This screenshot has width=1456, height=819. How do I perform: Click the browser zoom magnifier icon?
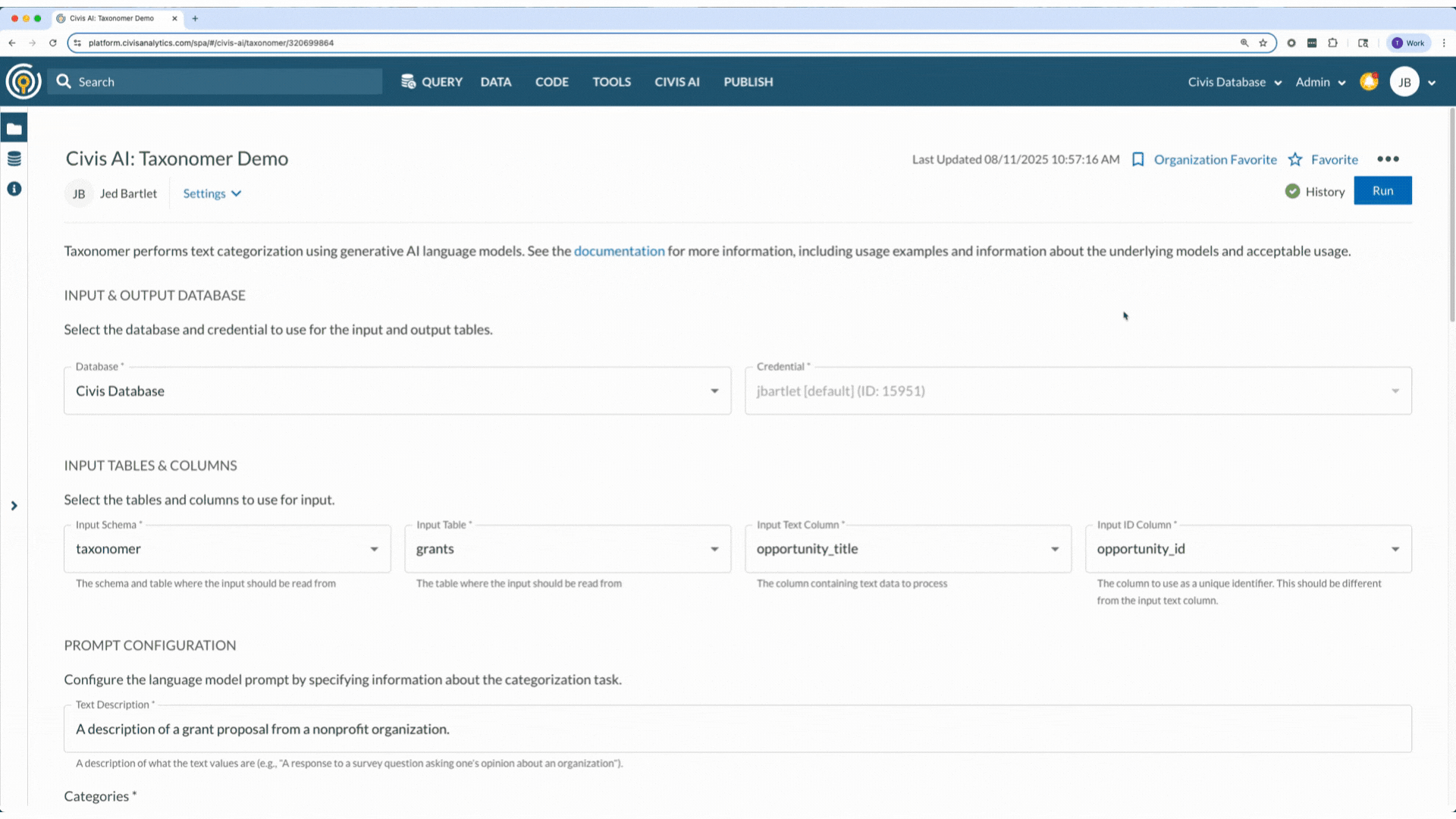point(1244,43)
